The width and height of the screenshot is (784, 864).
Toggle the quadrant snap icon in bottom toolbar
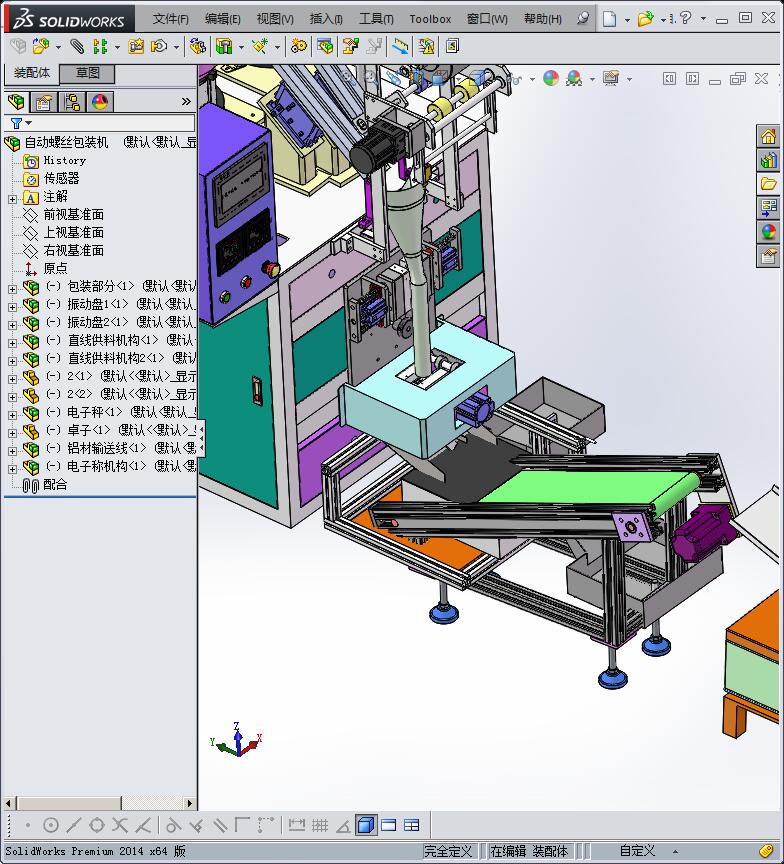tap(97, 825)
